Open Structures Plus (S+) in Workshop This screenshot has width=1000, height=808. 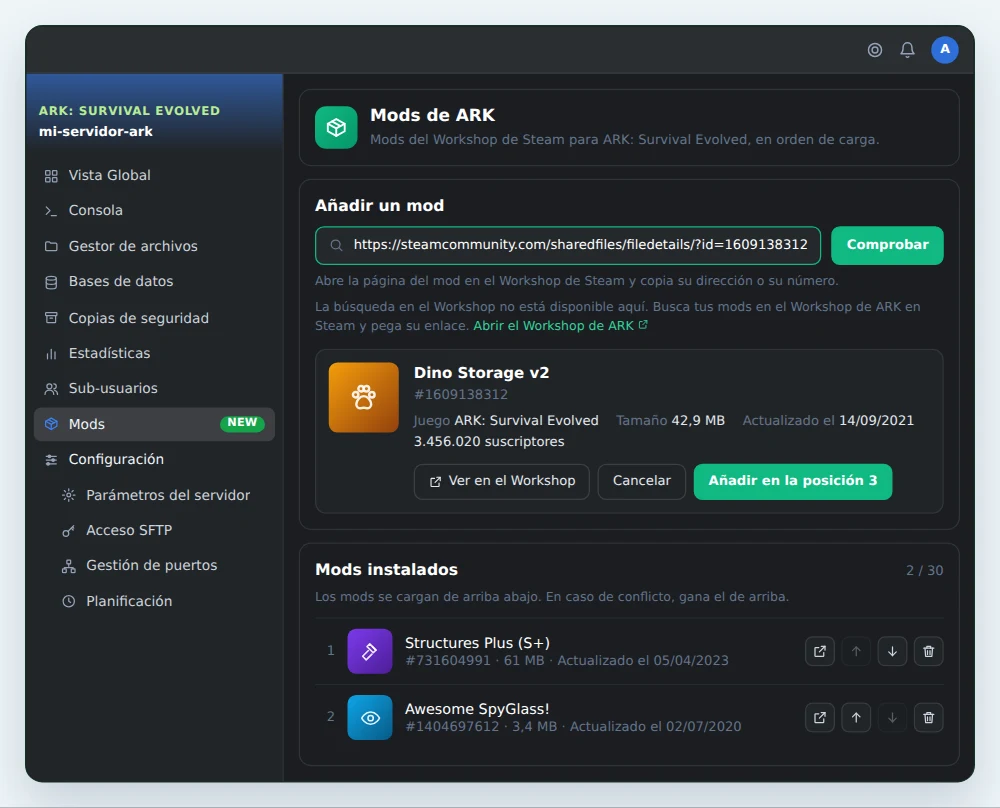click(820, 651)
